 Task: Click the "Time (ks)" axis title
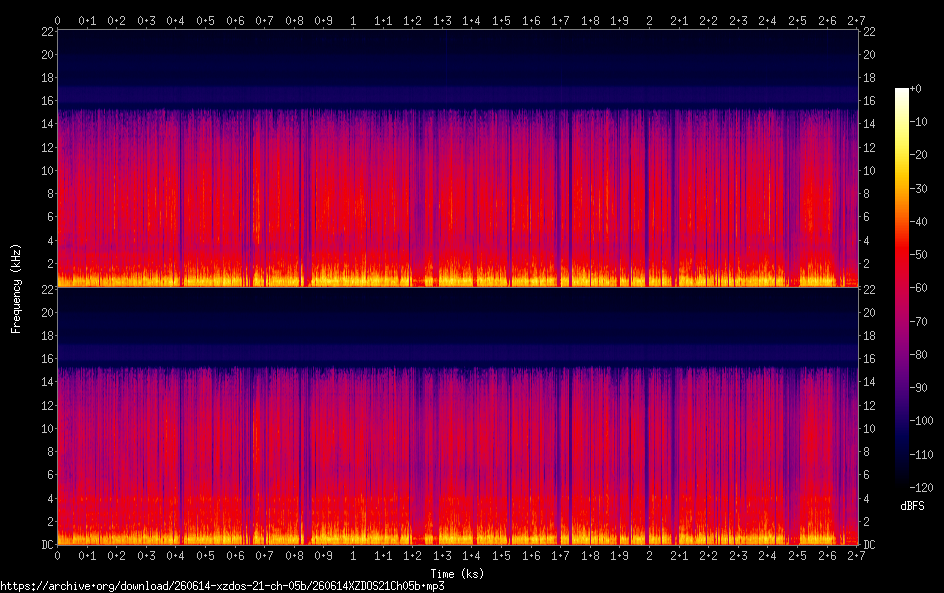tap(457, 574)
